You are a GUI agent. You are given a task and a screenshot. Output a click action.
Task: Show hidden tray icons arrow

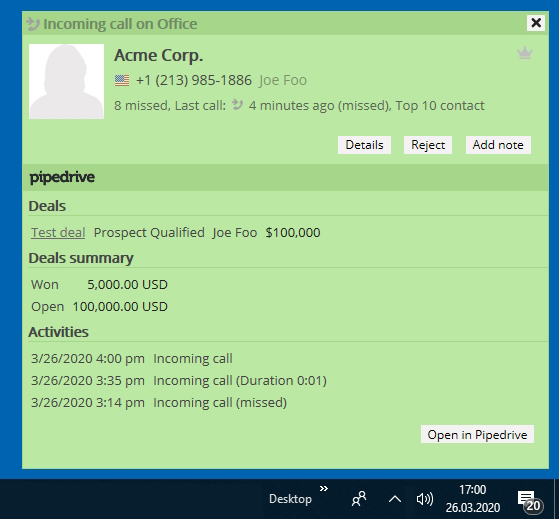coord(395,499)
